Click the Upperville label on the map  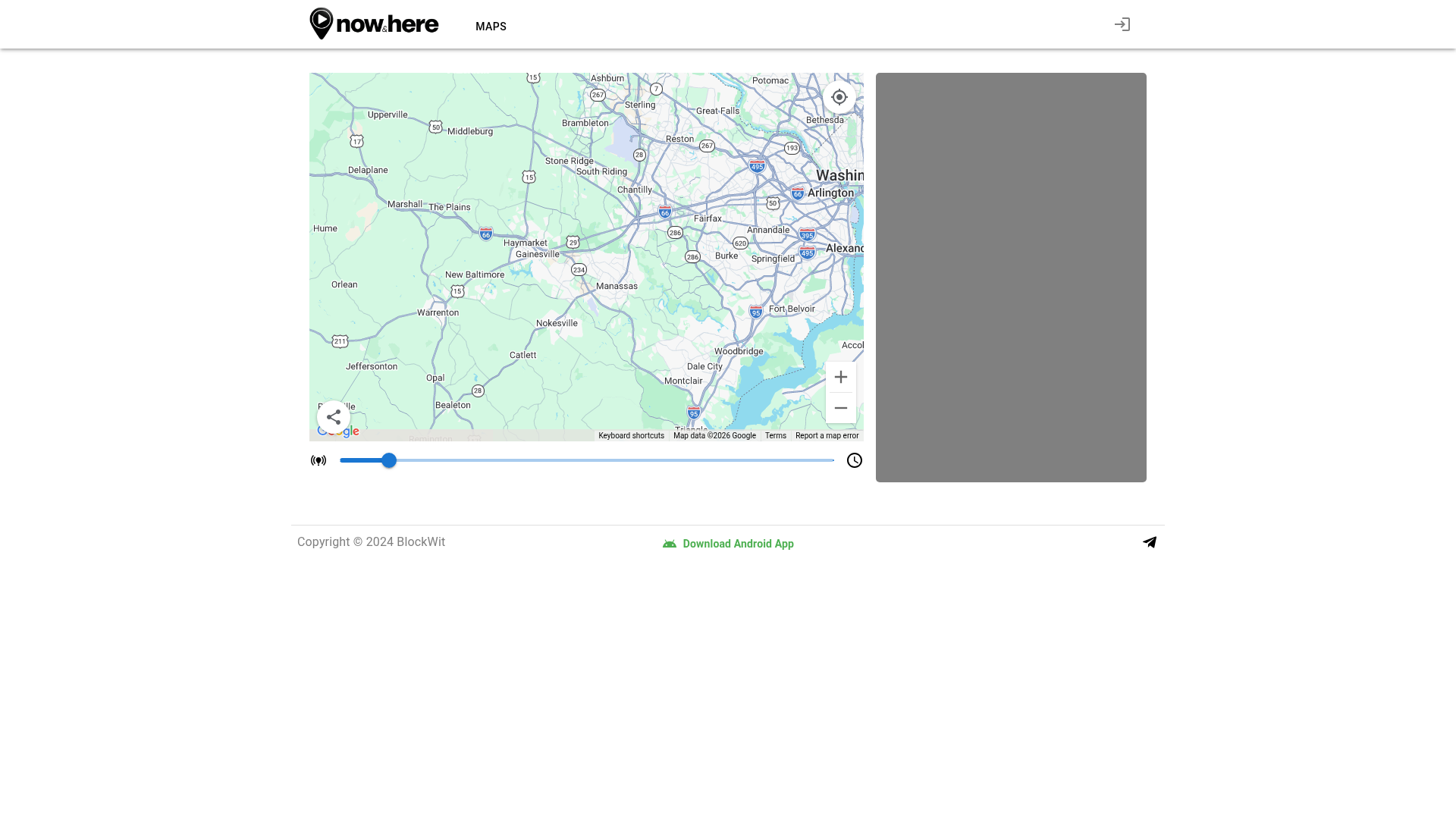coord(388,115)
